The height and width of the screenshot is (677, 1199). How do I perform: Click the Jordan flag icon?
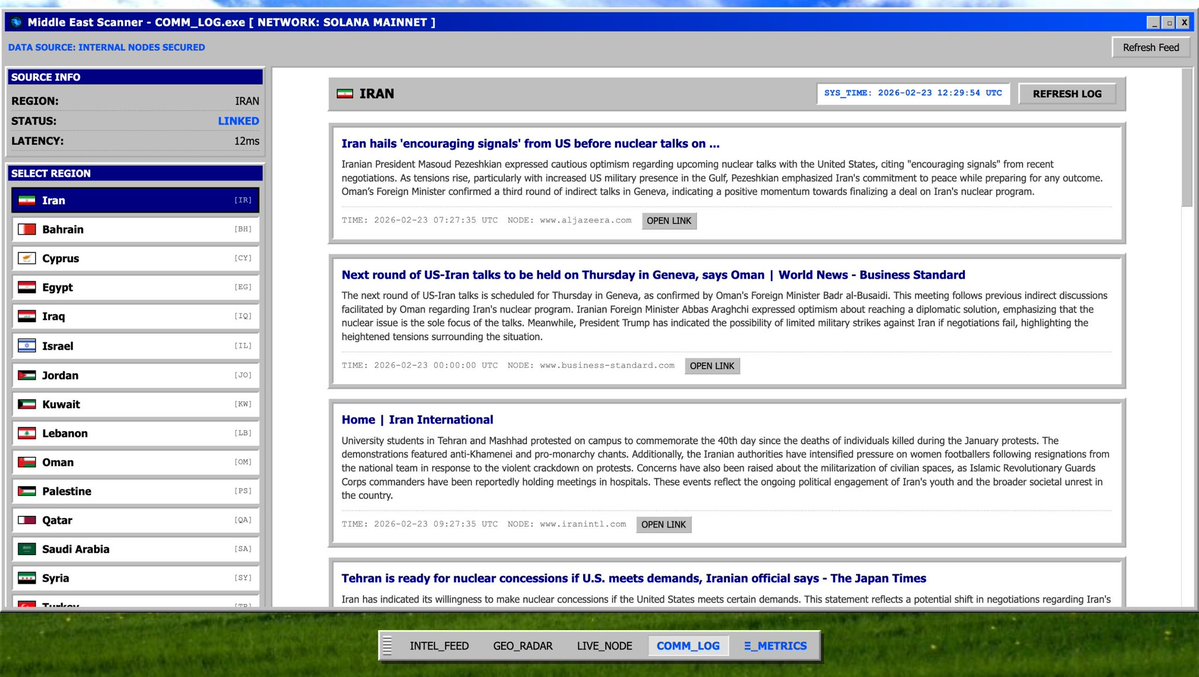(27, 376)
